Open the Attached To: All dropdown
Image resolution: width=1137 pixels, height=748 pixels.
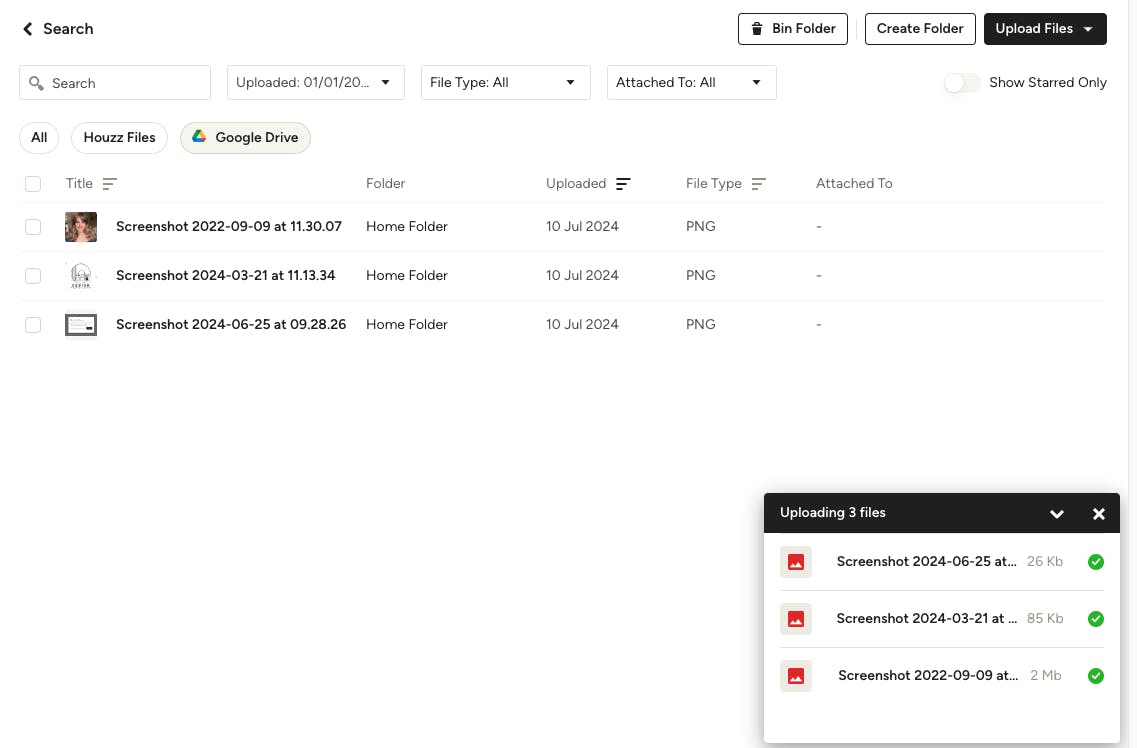pos(691,83)
